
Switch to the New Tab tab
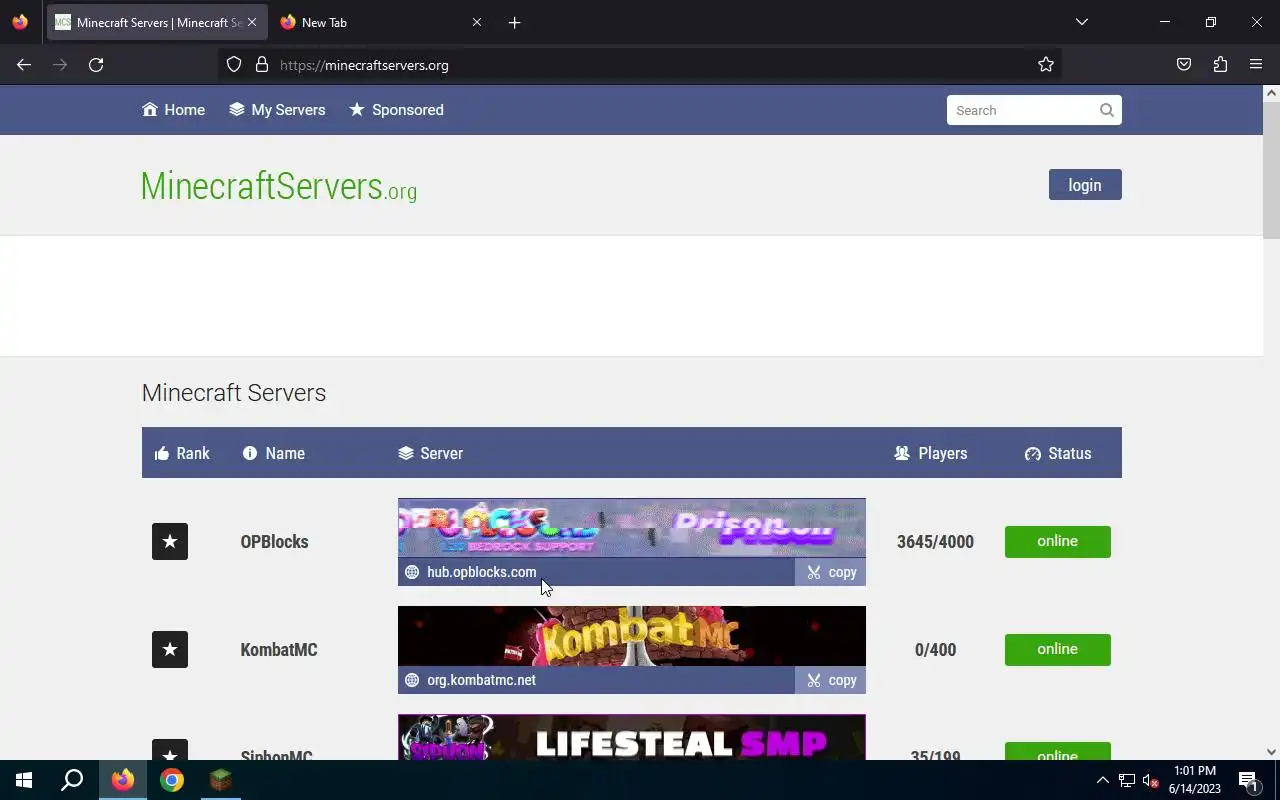pos(382,22)
